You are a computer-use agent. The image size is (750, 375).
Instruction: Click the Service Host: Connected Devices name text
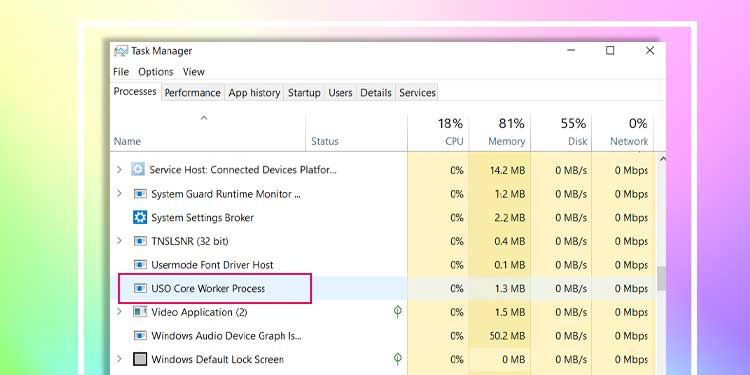tap(243, 170)
